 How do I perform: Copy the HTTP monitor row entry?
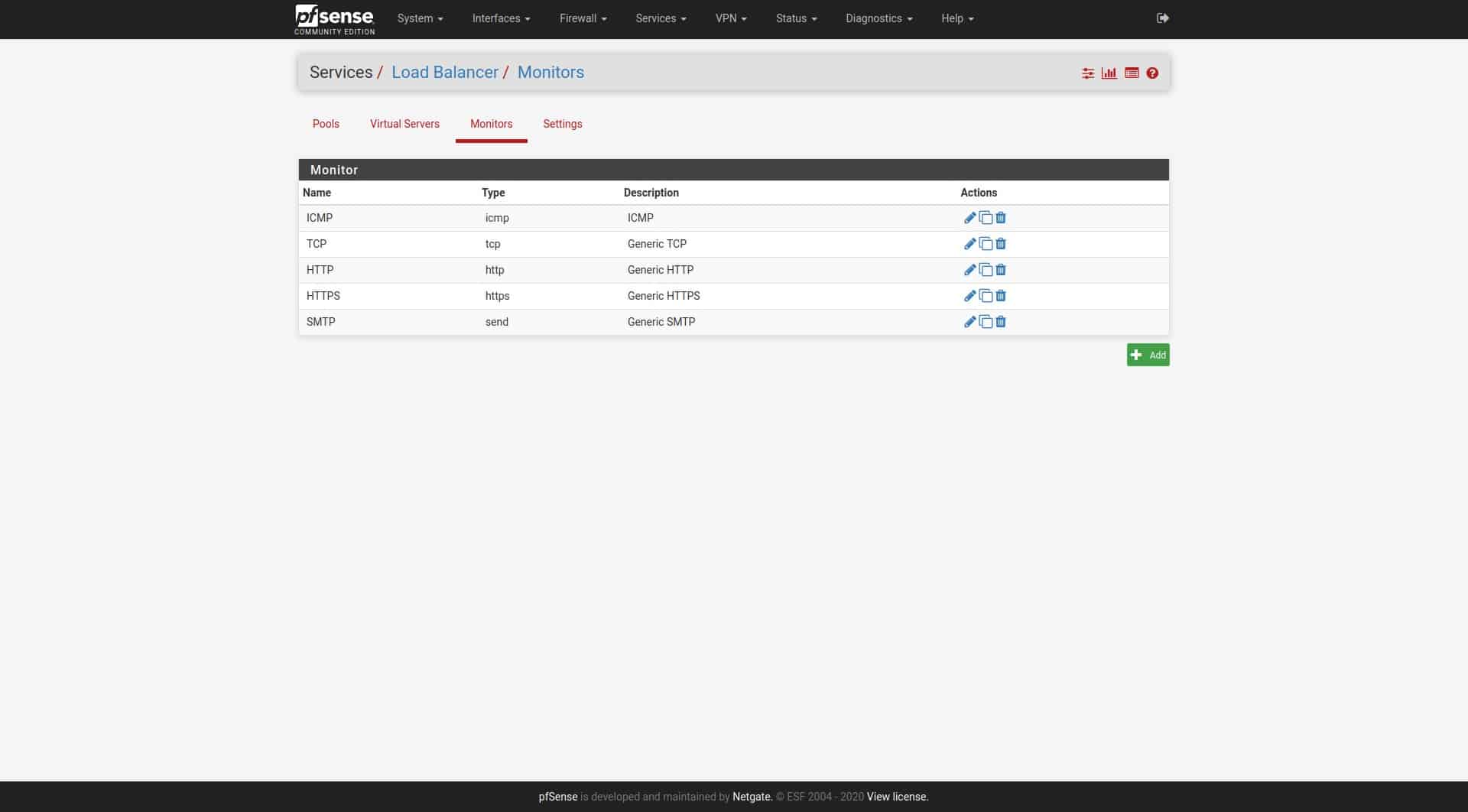986,270
